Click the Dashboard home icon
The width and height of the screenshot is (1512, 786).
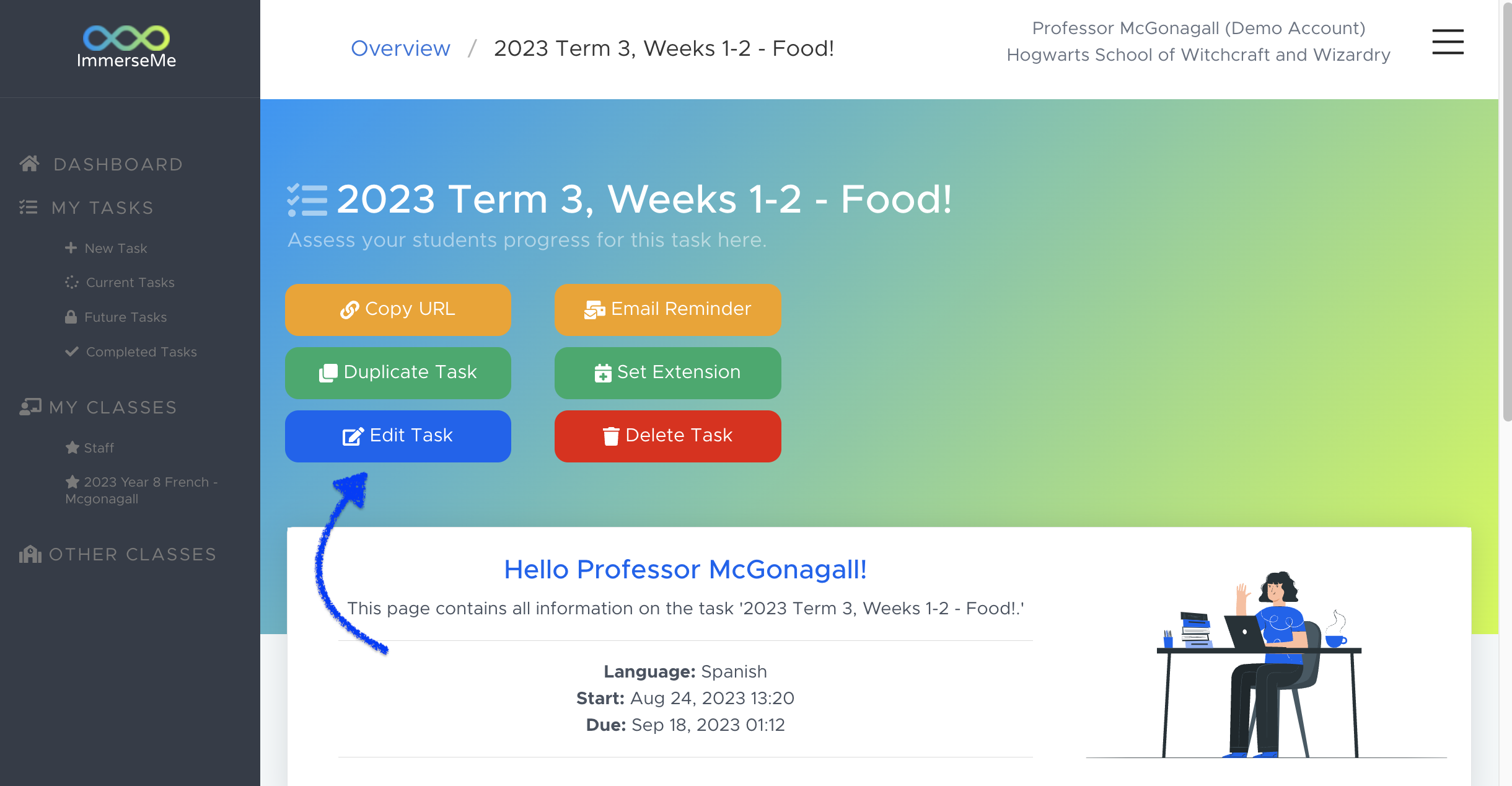point(29,164)
